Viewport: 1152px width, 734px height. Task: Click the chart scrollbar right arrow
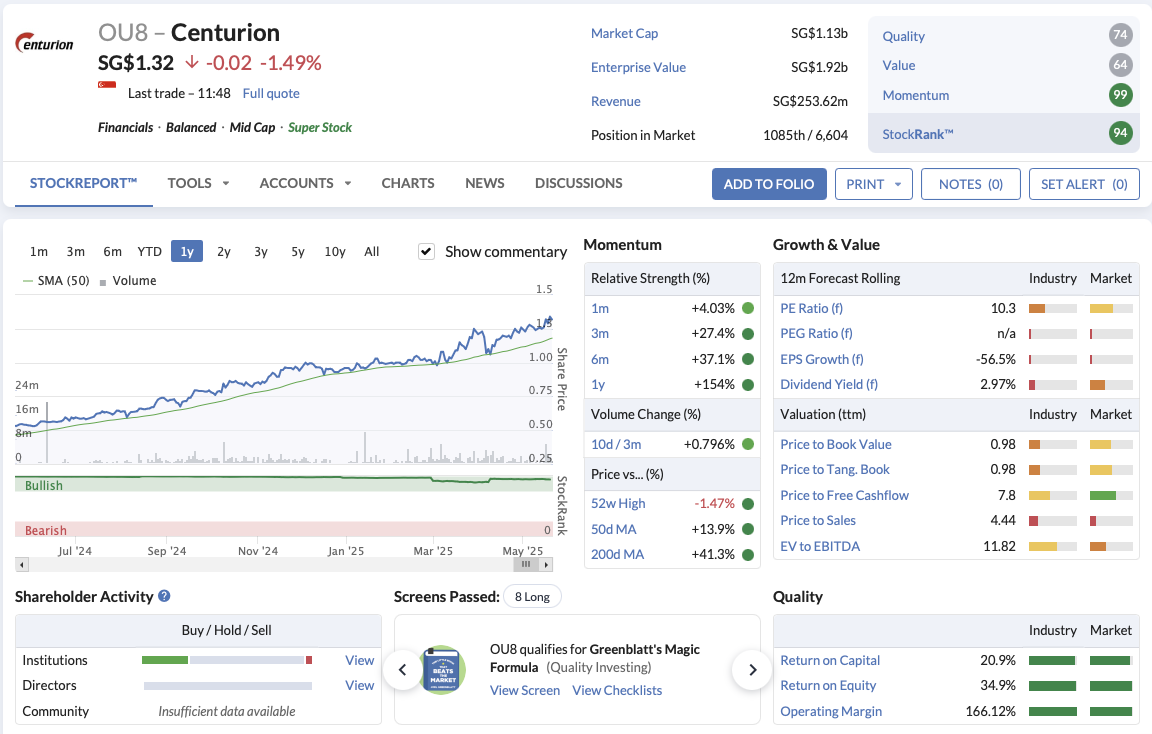click(546, 565)
